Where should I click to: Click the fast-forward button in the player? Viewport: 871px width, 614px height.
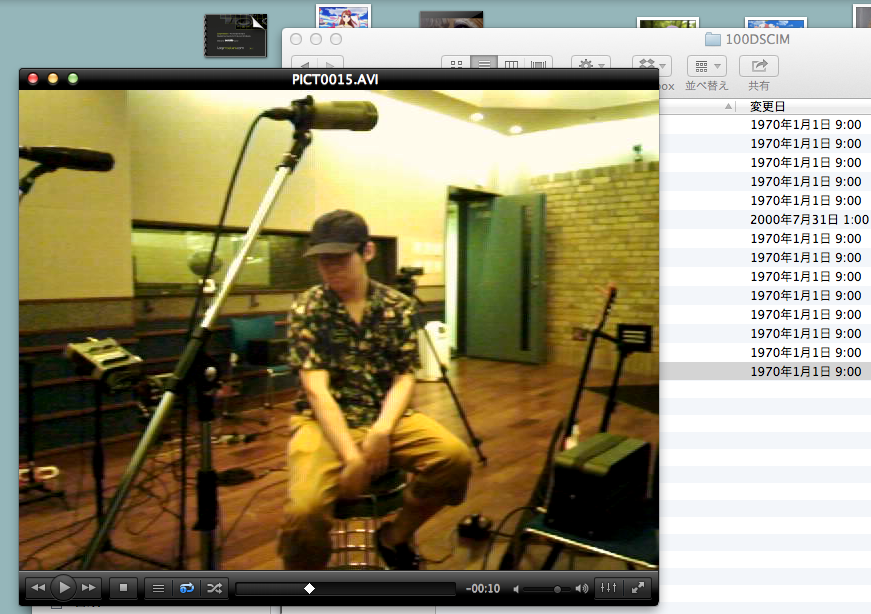tap(89, 588)
